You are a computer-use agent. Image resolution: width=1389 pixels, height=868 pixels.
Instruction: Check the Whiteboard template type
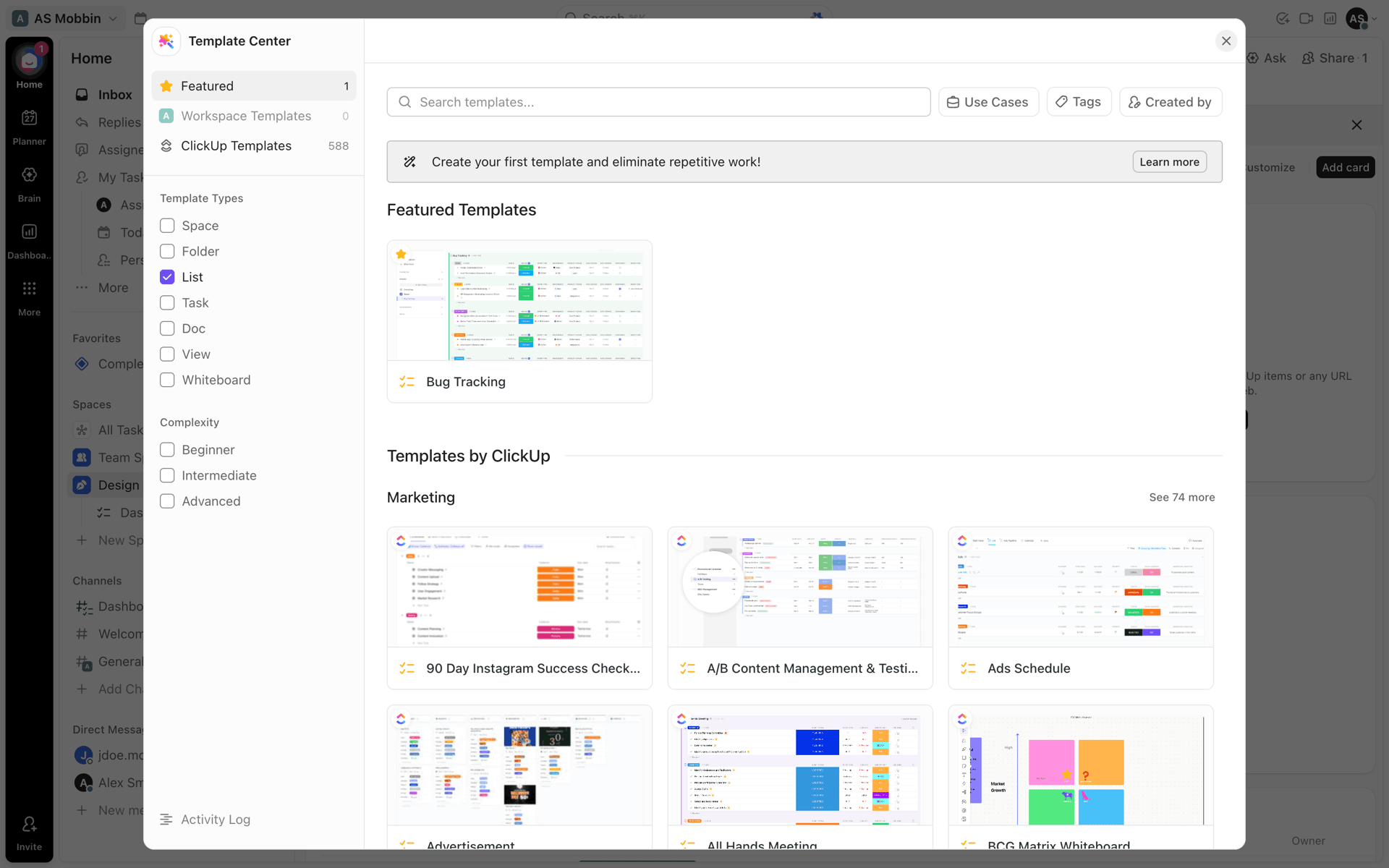tap(167, 380)
